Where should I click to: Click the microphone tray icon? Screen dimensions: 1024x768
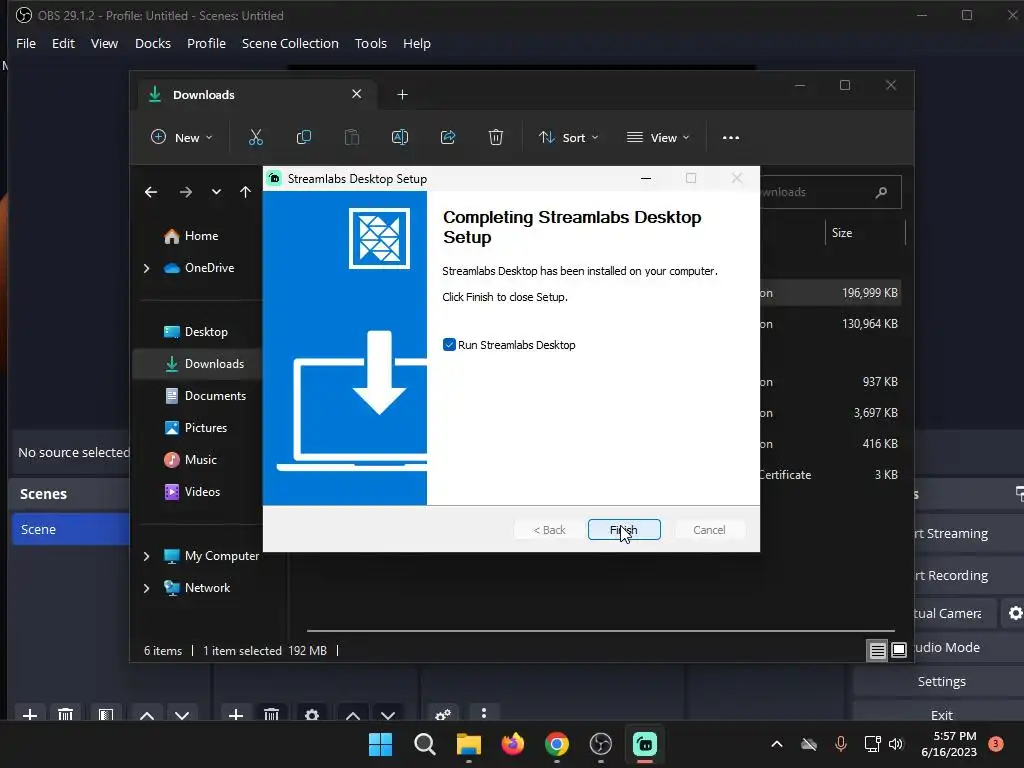(840, 744)
